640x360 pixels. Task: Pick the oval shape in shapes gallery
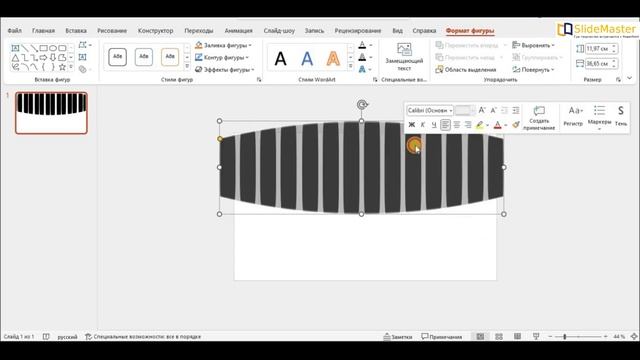click(53, 48)
